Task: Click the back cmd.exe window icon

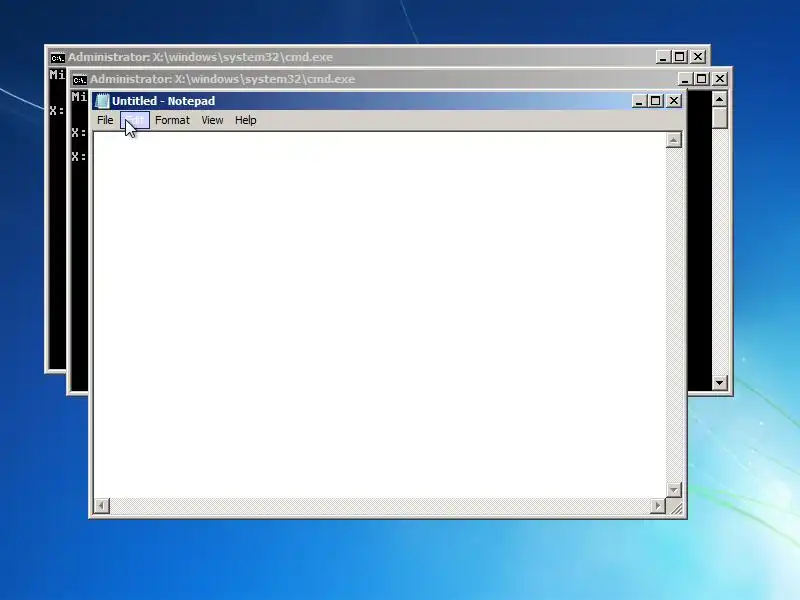Action: [58, 58]
